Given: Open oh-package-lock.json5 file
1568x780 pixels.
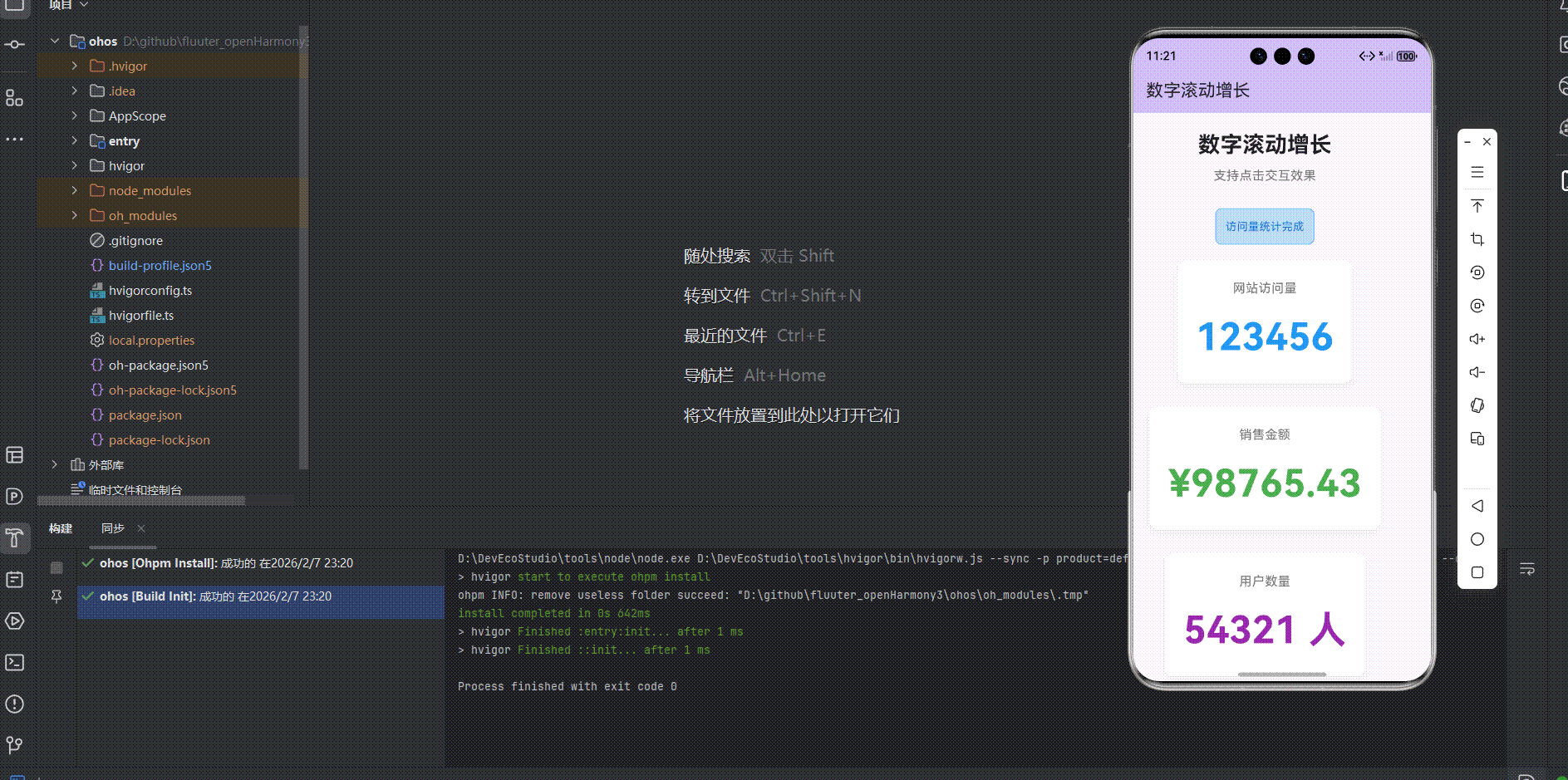Looking at the screenshot, I should click(172, 390).
